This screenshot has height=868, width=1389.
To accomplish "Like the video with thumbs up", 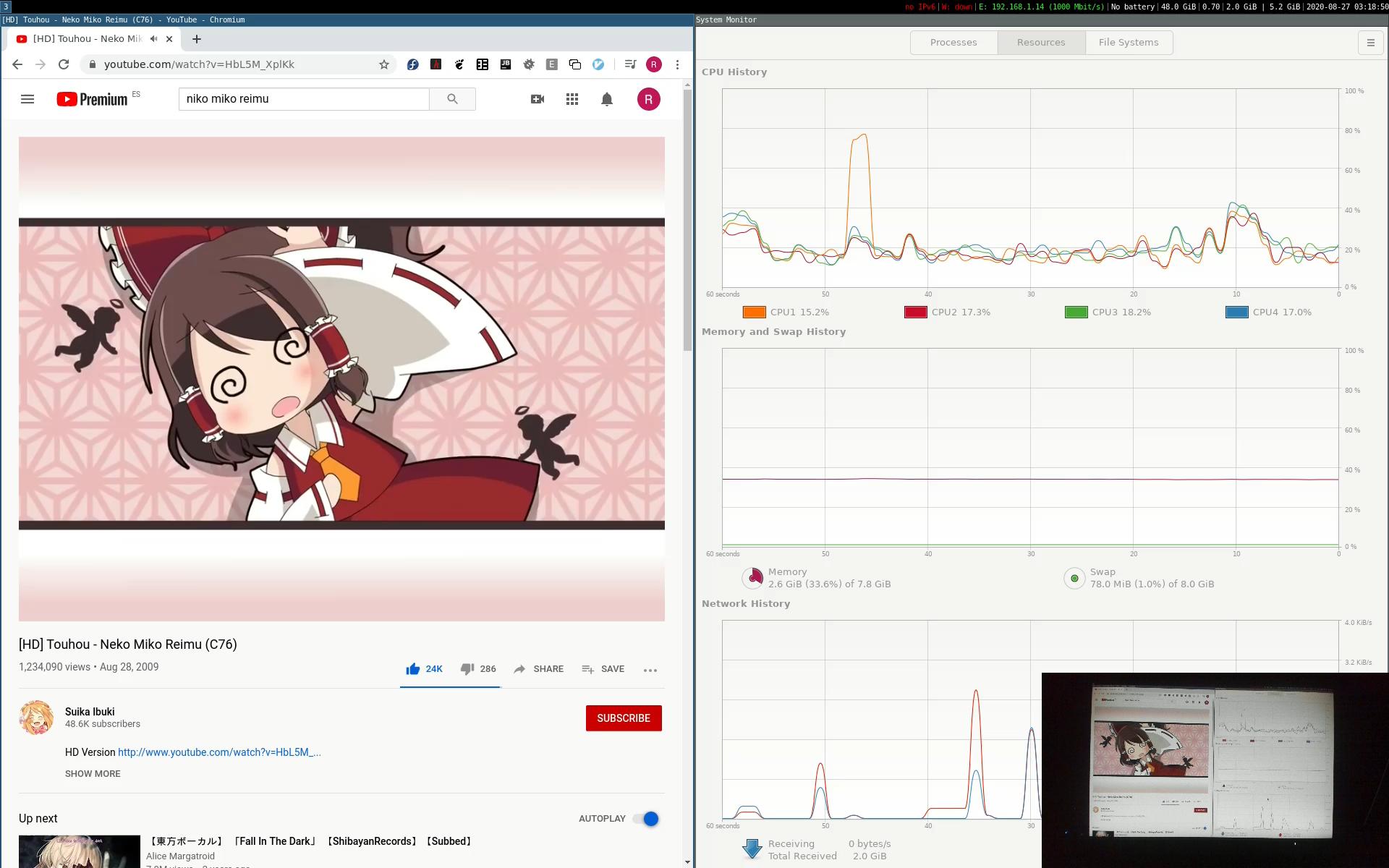I will click(x=424, y=669).
